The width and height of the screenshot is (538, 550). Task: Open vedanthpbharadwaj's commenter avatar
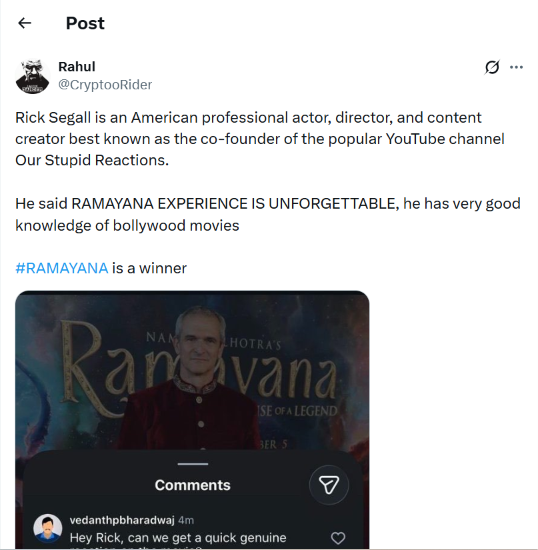tap(48, 529)
